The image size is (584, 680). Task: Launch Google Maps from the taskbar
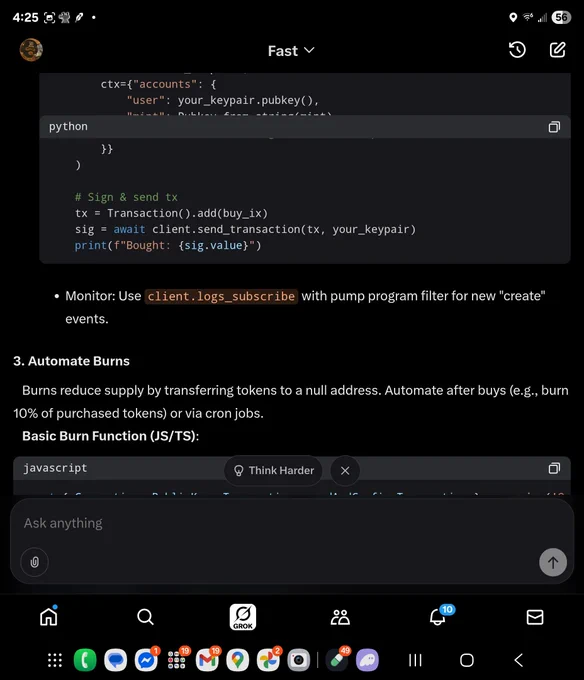(237, 660)
